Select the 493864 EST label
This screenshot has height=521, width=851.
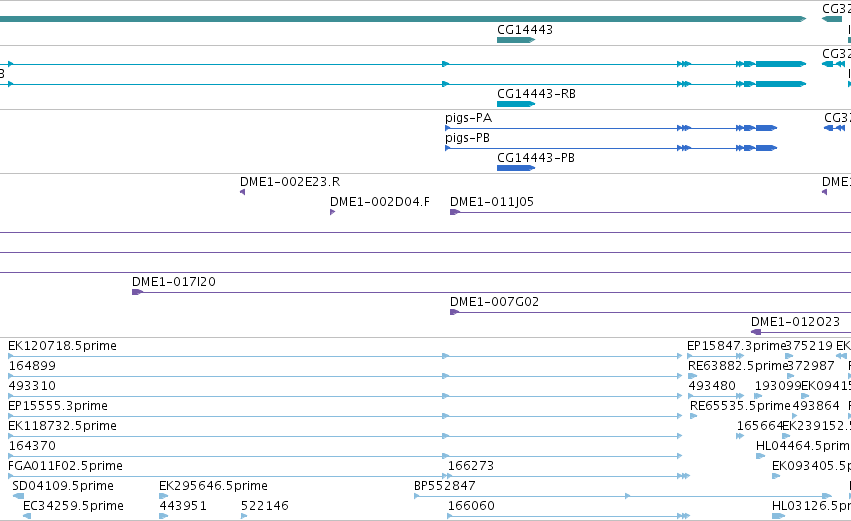pos(816,406)
